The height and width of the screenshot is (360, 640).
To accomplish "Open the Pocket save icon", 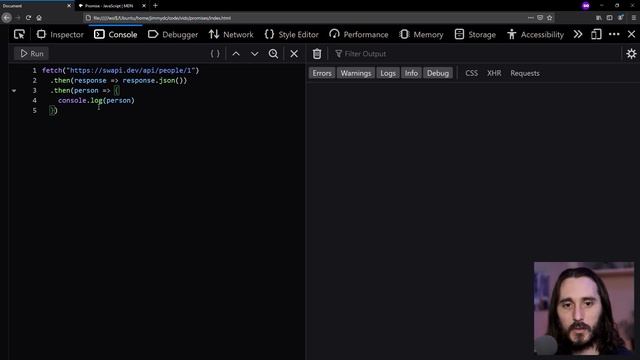I will 540,18.
